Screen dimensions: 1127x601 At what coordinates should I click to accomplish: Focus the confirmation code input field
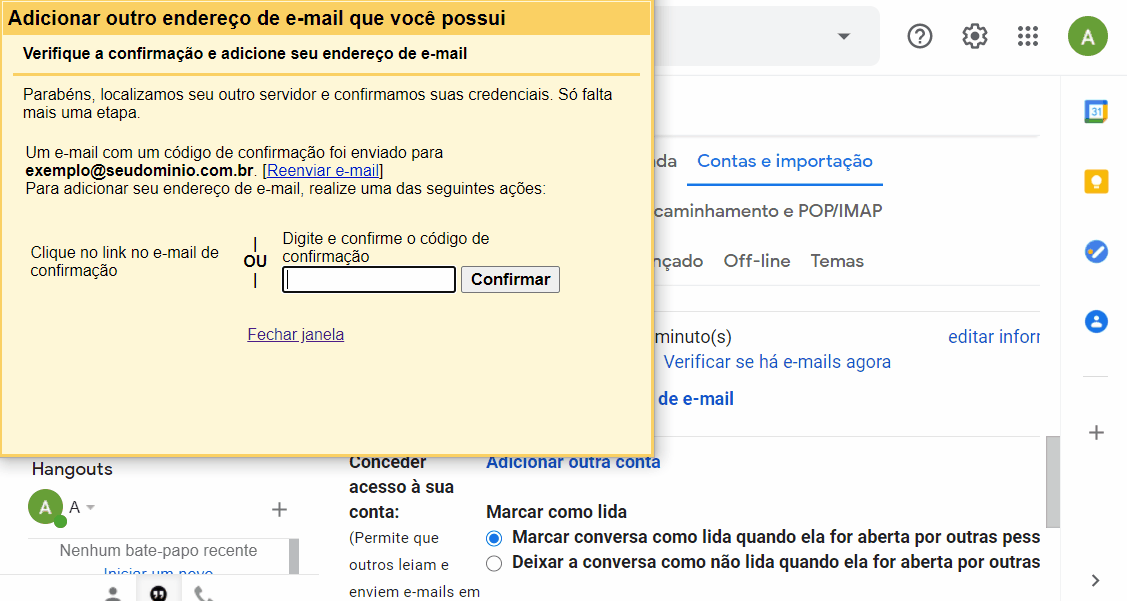pyautogui.click(x=369, y=280)
